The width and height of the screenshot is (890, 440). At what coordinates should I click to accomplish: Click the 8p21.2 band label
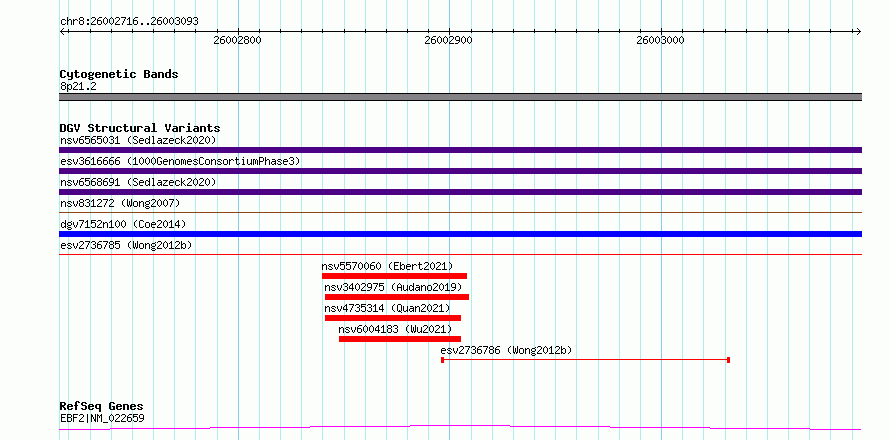78,87
